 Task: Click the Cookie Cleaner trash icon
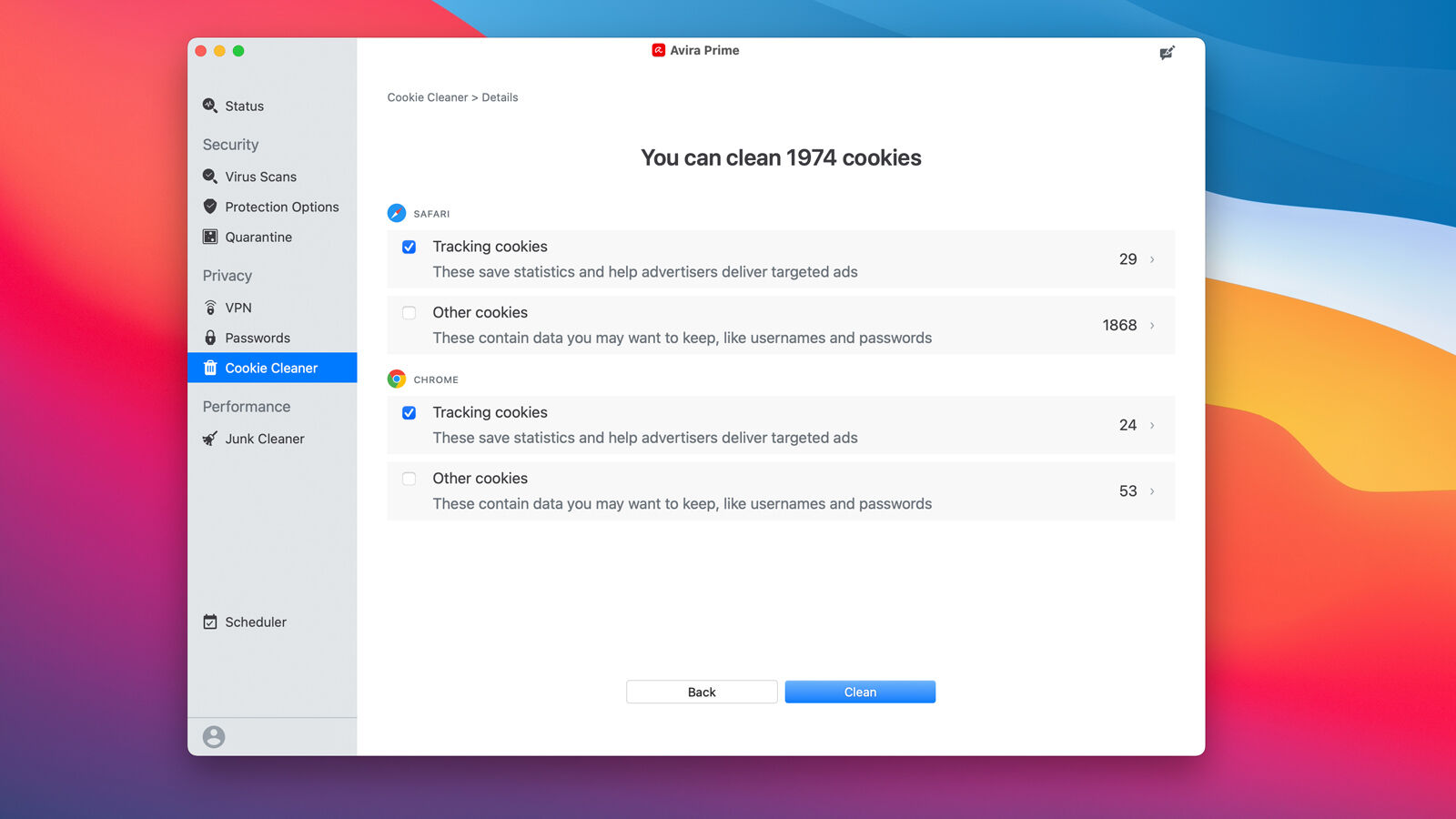point(210,368)
